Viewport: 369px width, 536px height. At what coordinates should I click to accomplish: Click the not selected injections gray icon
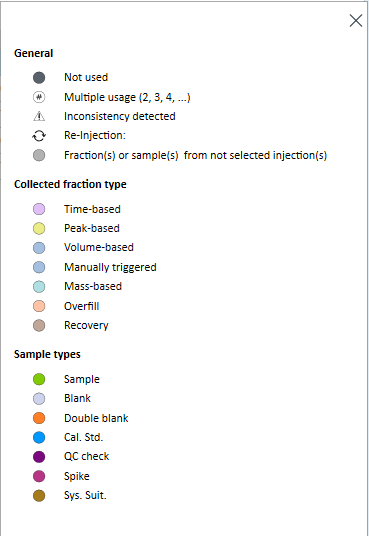tap(39, 155)
